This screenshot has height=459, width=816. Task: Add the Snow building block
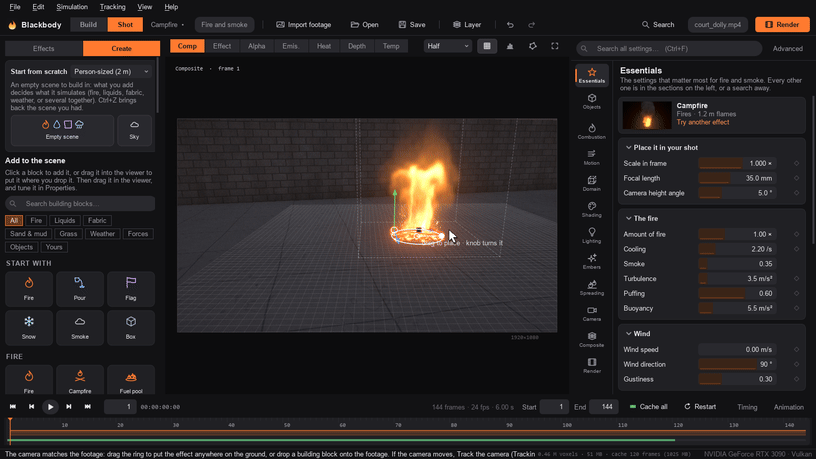[x=29, y=328]
